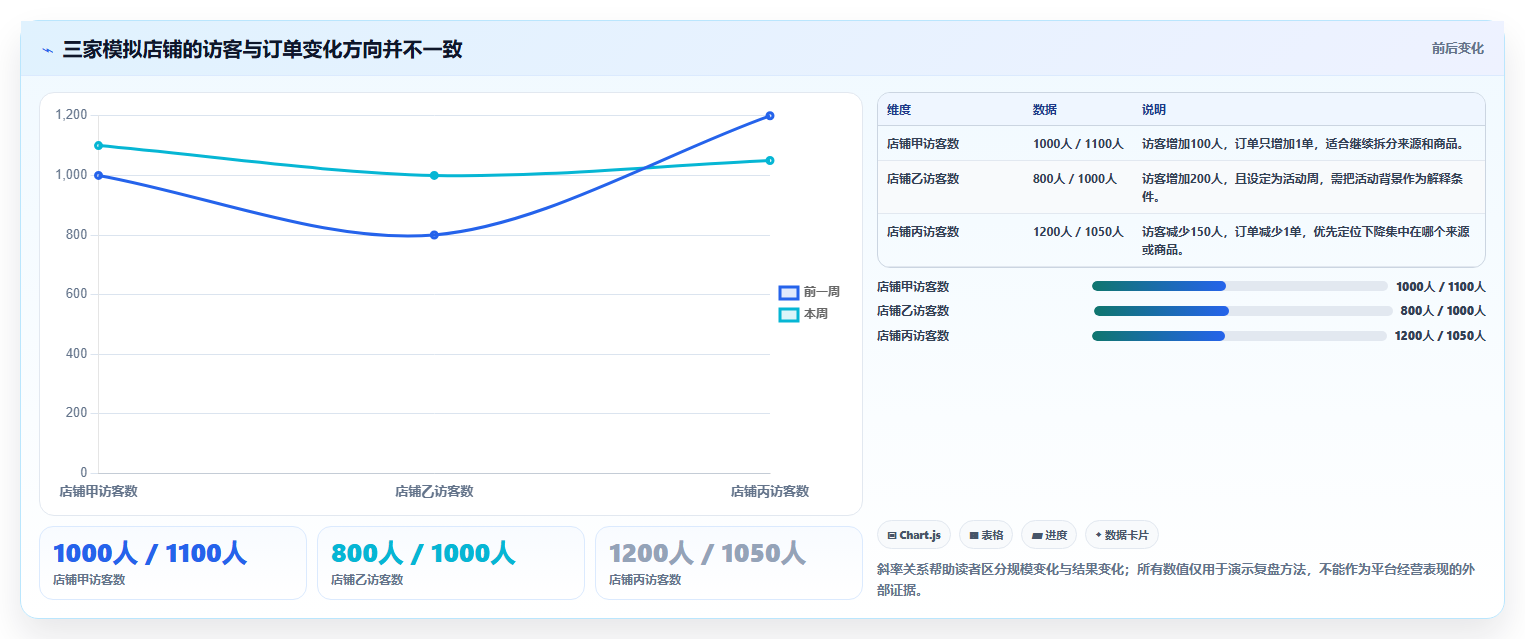Viewport: 1525px width, 639px height.
Task: Click table cell 1200人 / 1050人
Action: click(1078, 232)
